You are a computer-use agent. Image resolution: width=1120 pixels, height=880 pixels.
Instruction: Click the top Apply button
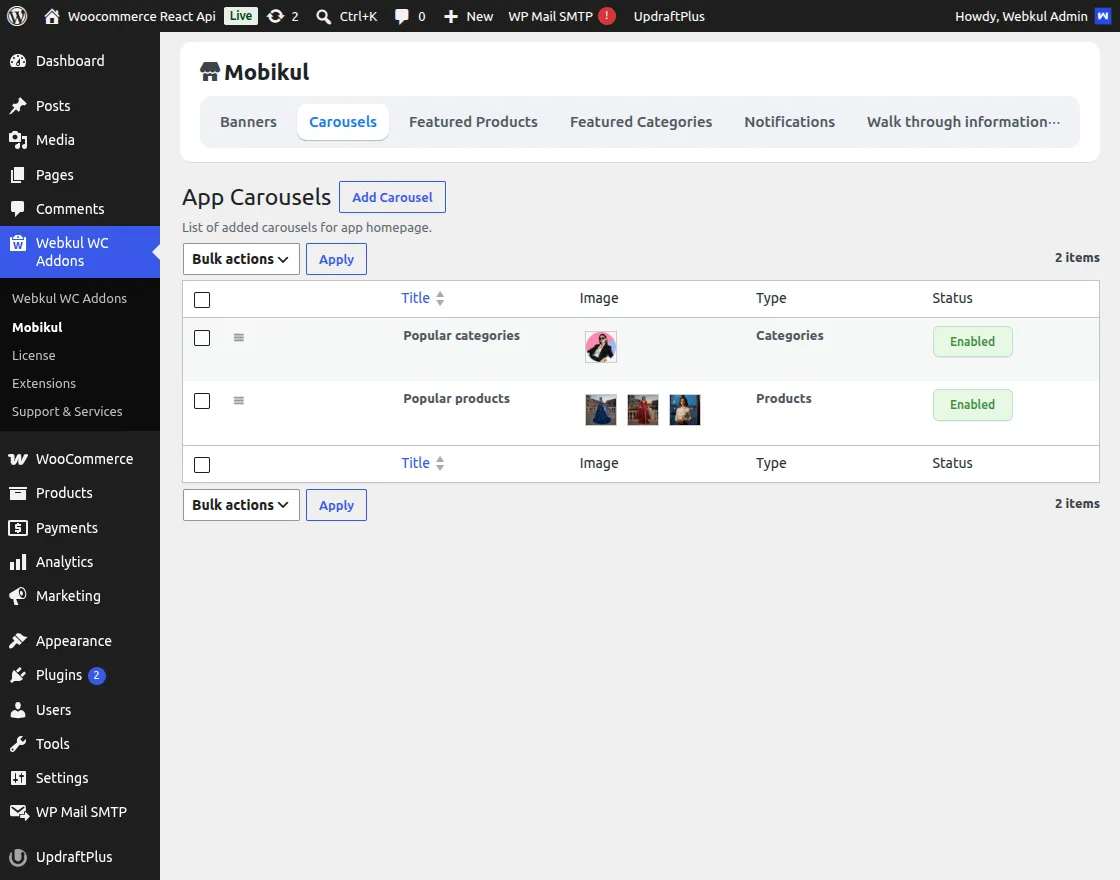point(336,259)
